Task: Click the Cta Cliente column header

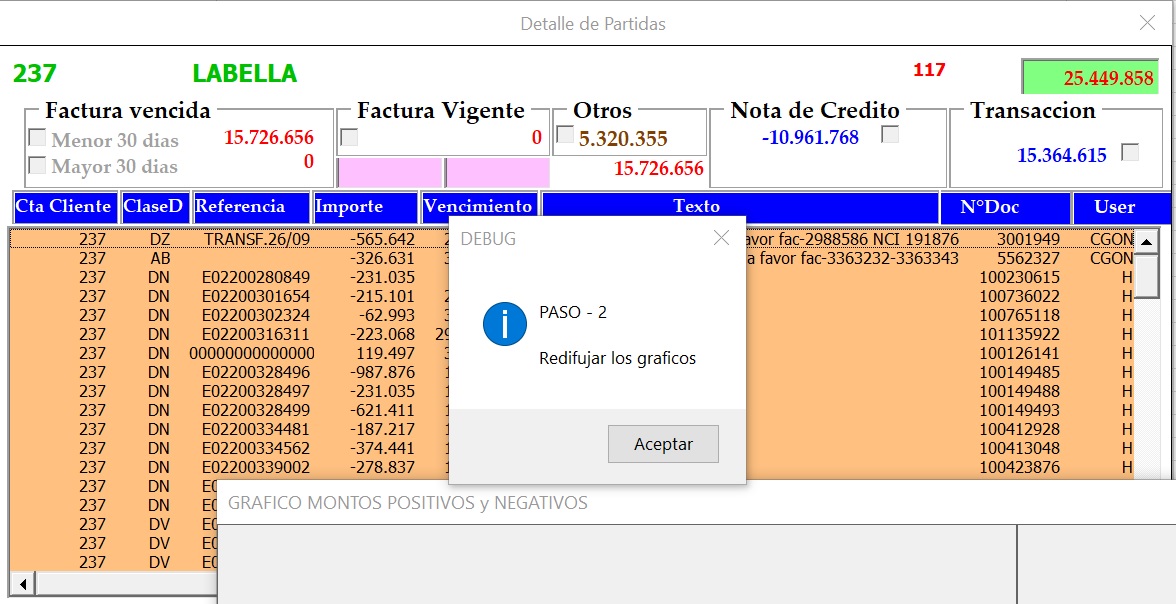Action: [x=65, y=207]
